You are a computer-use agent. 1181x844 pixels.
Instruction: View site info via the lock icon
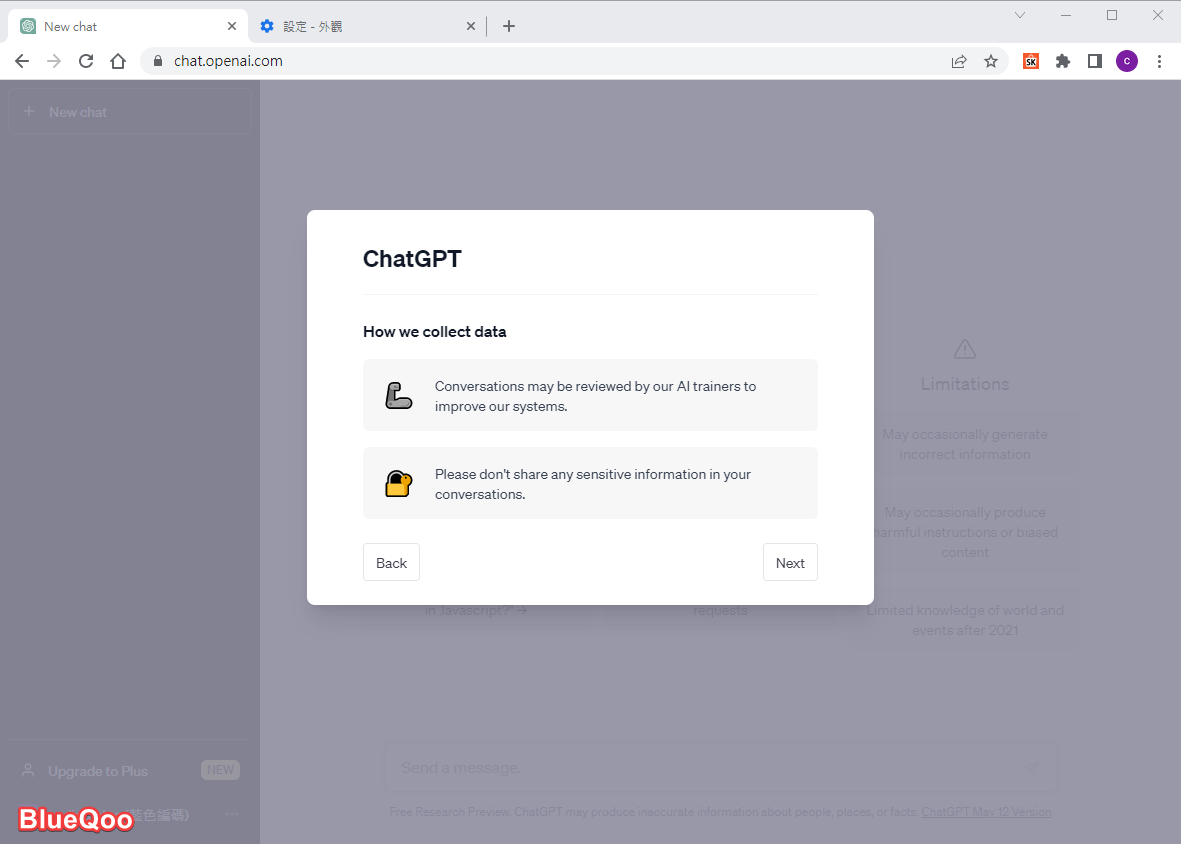pyautogui.click(x=157, y=61)
